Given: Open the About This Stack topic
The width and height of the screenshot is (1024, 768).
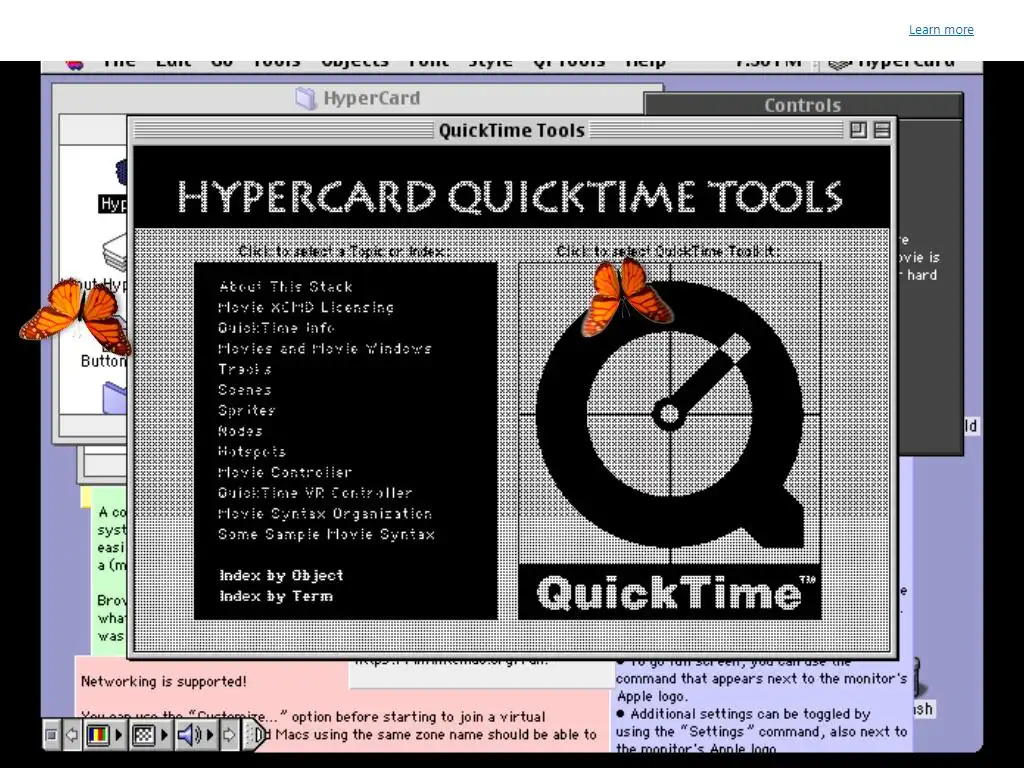Looking at the screenshot, I should pos(286,287).
